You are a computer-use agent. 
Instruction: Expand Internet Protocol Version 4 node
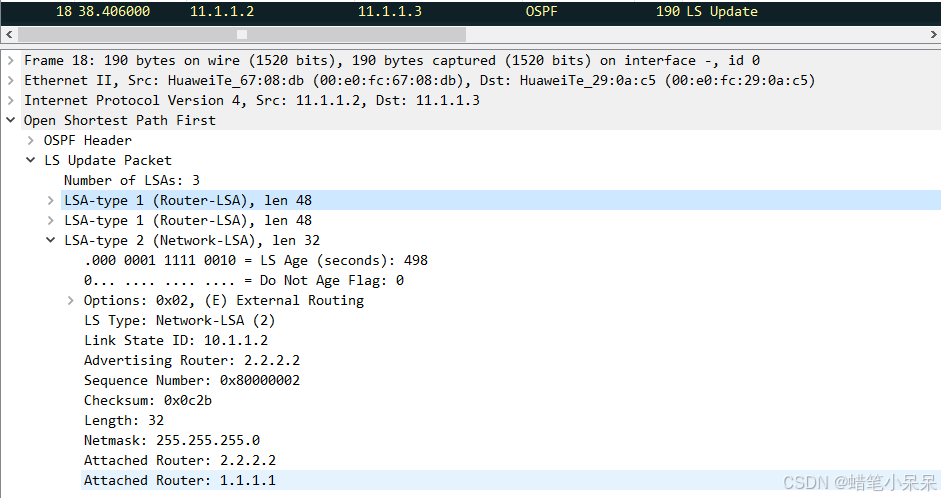[10, 100]
